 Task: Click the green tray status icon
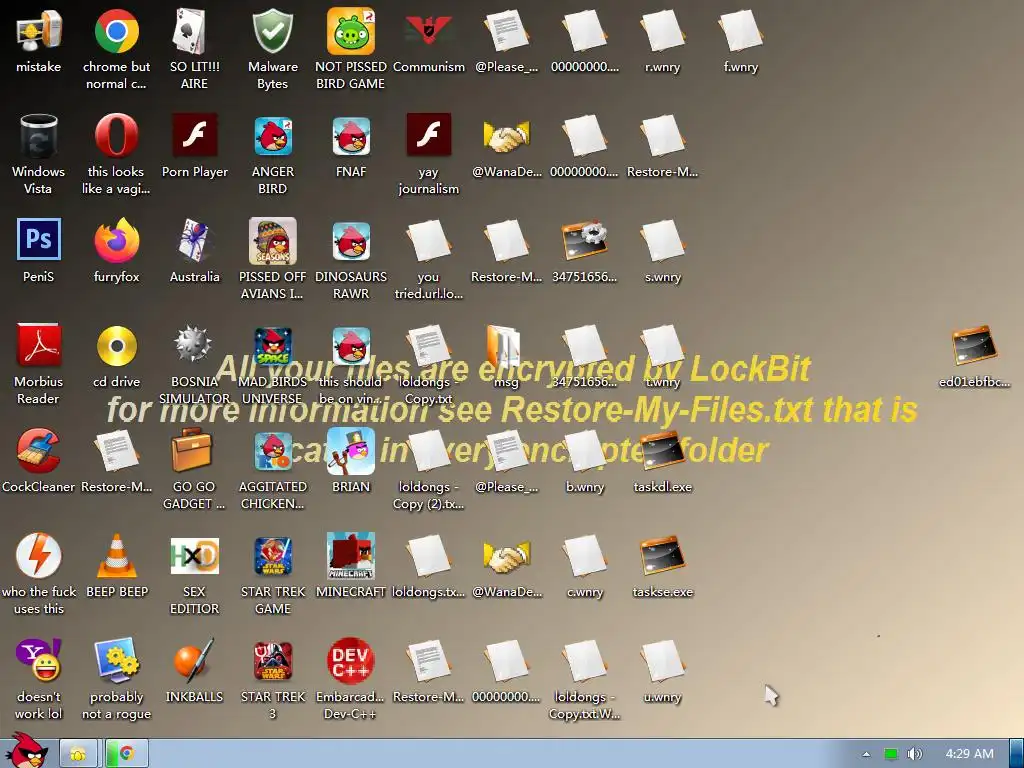point(891,754)
